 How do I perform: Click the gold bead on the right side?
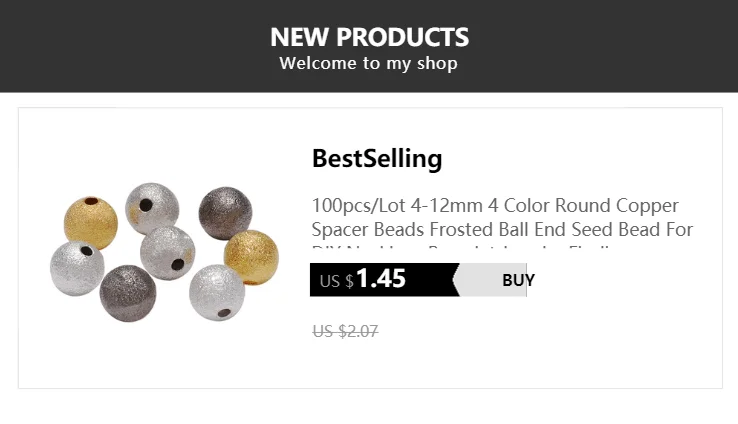pos(251,257)
